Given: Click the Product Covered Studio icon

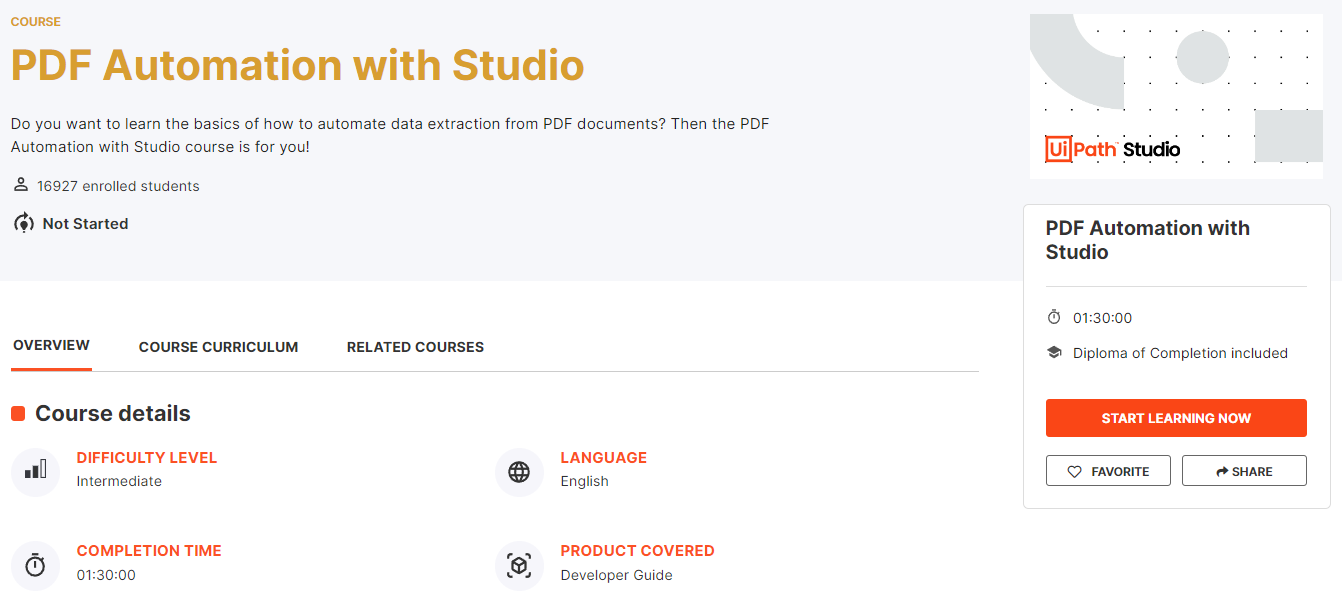Looking at the screenshot, I should pyautogui.click(x=519, y=565).
